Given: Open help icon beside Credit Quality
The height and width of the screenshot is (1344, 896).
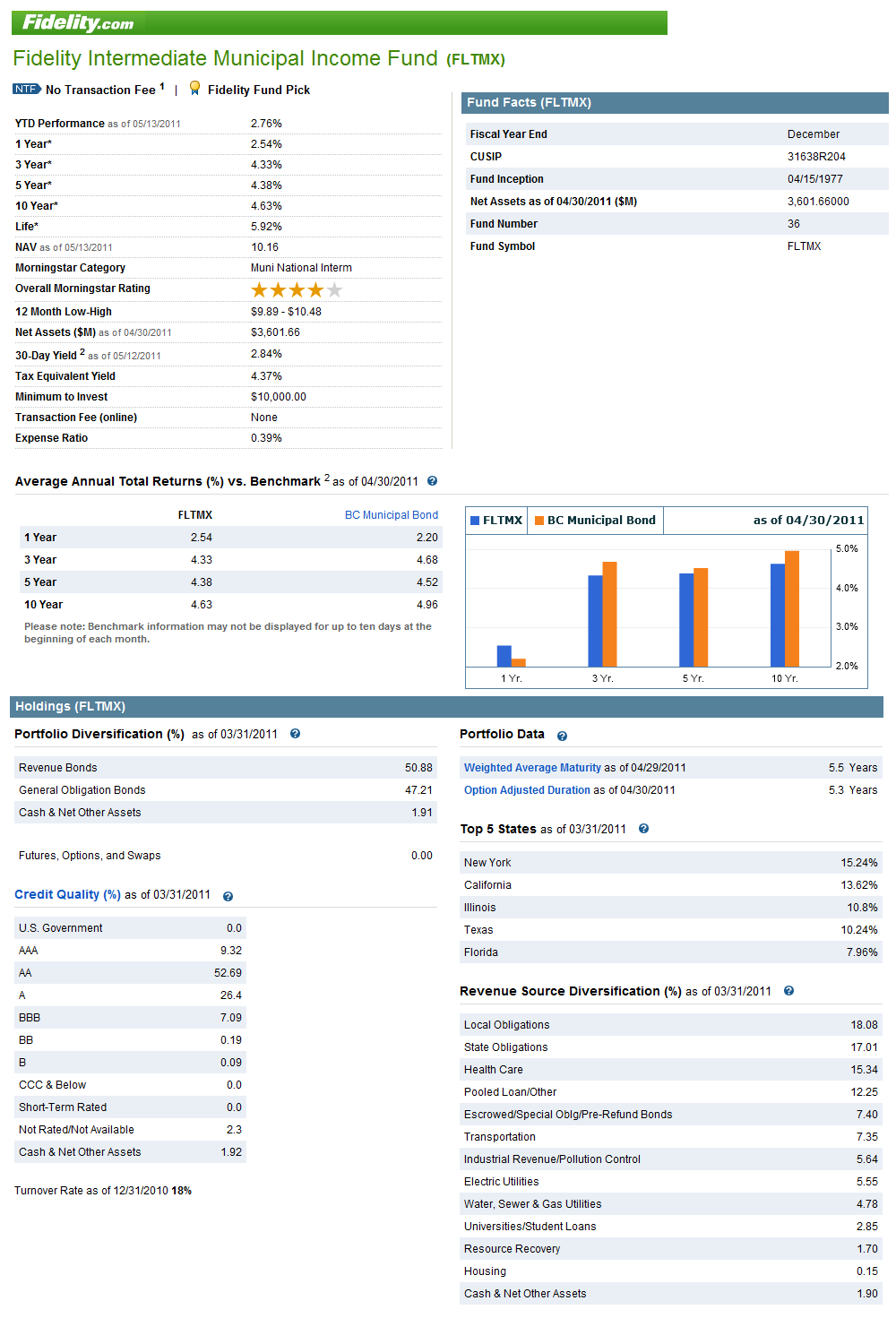Looking at the screenshot, I should coord(228,896).
